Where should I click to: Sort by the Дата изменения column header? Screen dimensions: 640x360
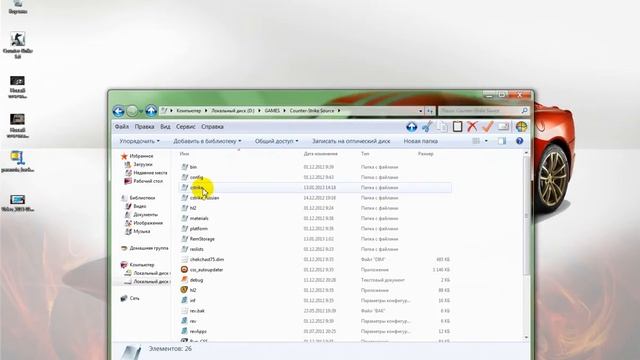(x=320, y=154)
